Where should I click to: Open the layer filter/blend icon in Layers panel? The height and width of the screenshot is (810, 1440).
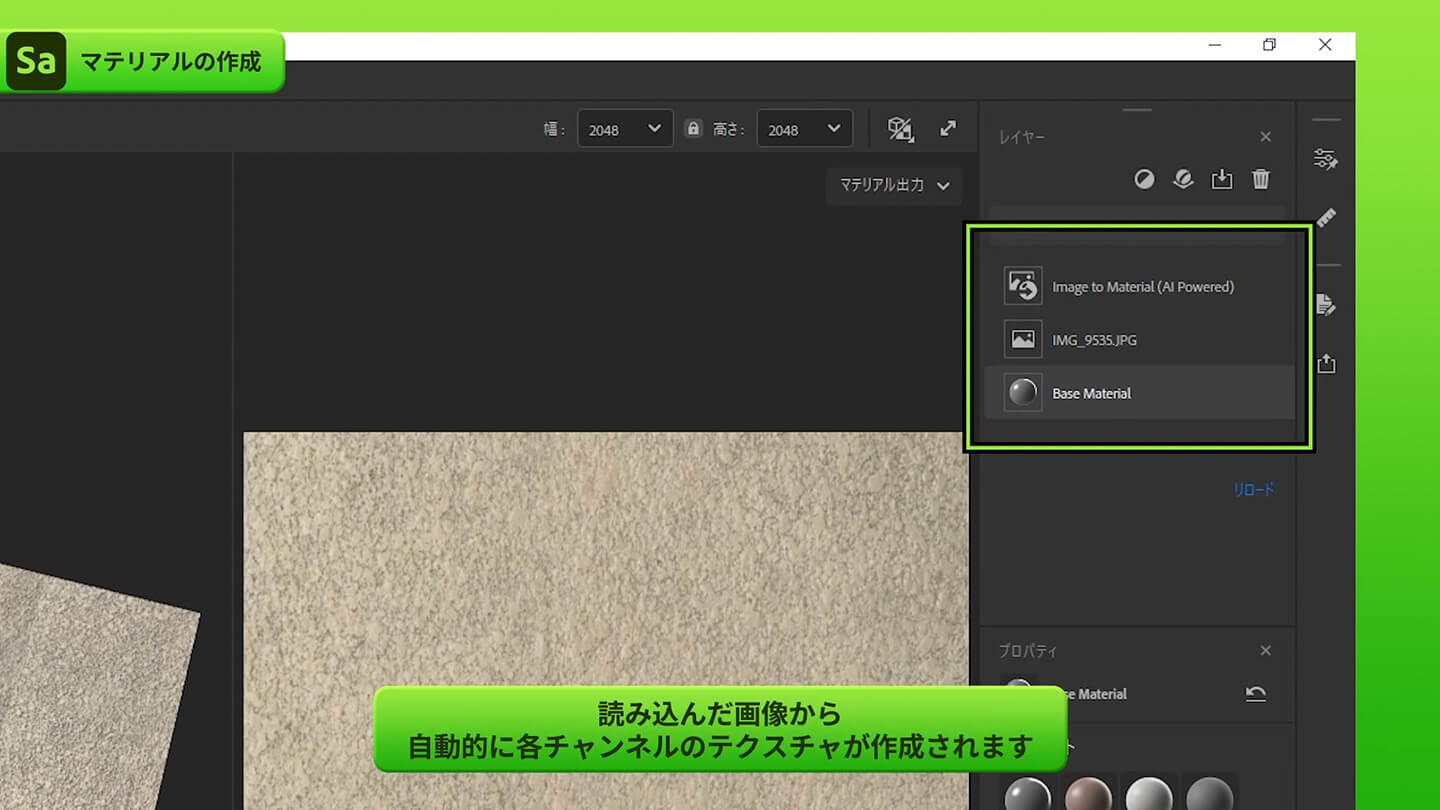[1144, 179]
